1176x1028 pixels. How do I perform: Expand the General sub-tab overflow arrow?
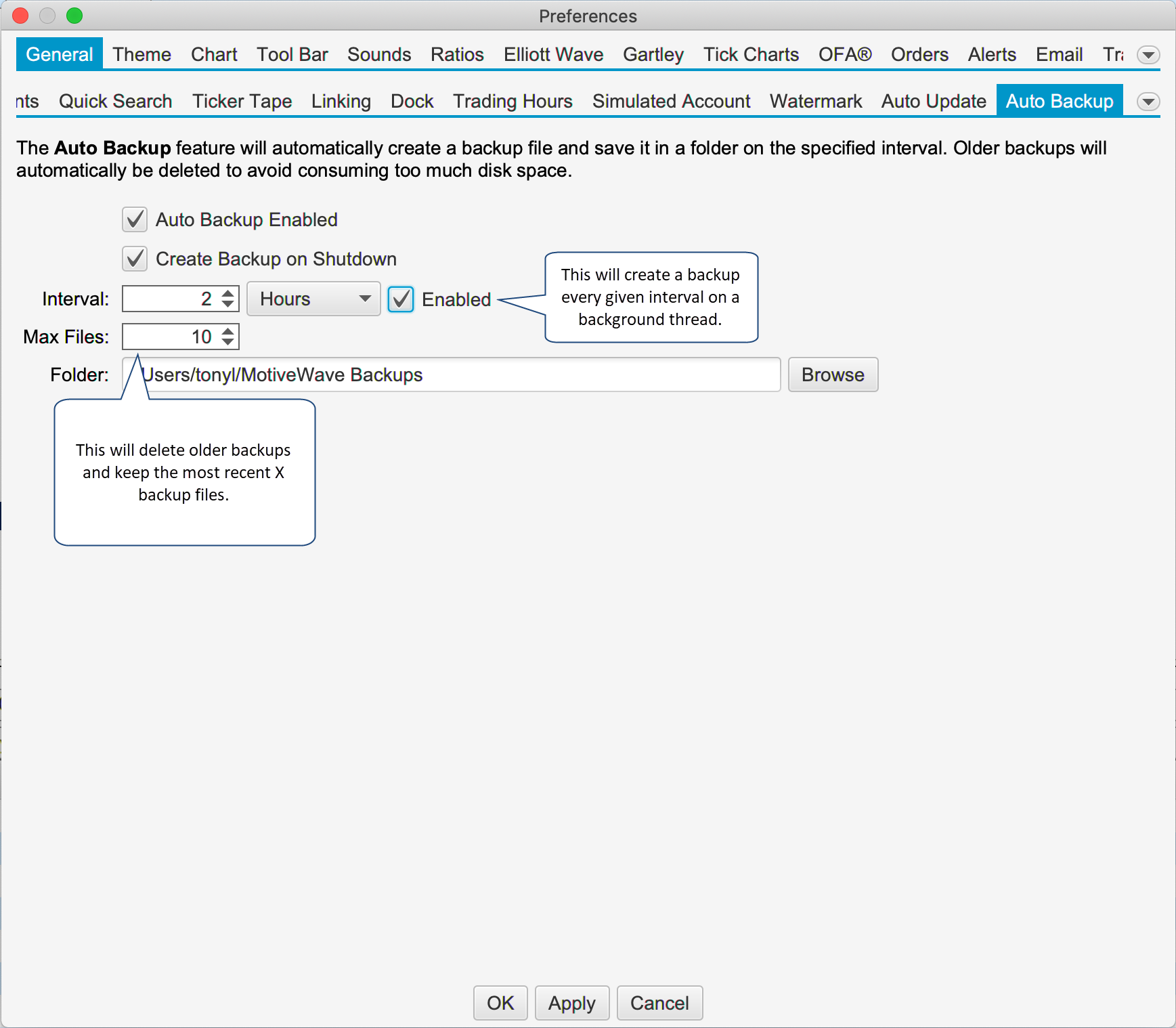coord(1148,102)
